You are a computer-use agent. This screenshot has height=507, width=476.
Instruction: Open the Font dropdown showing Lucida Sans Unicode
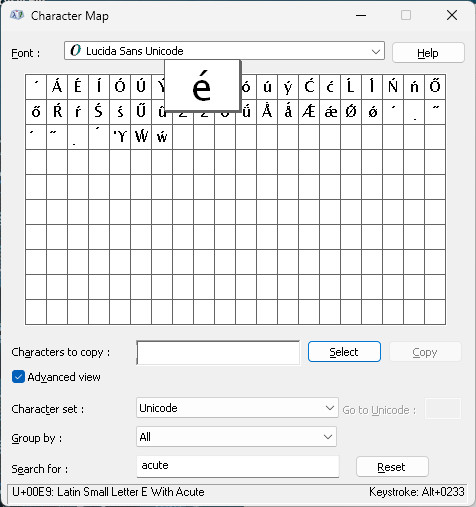point(224,51)
